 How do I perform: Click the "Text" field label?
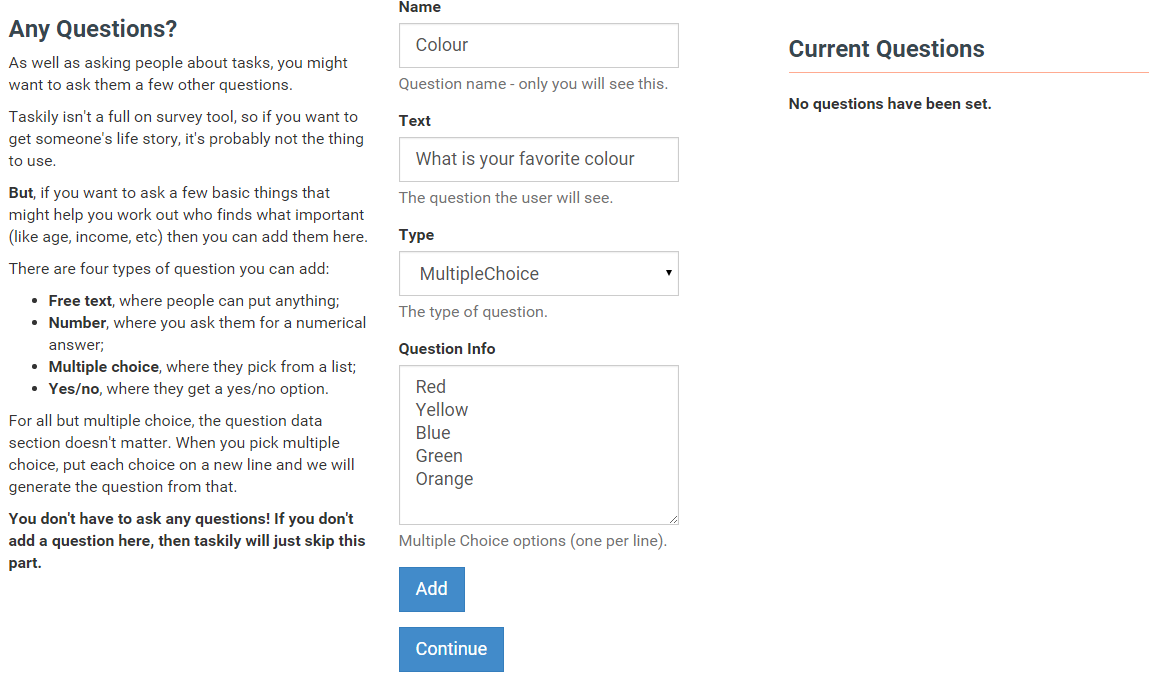[x=414, y=121]
